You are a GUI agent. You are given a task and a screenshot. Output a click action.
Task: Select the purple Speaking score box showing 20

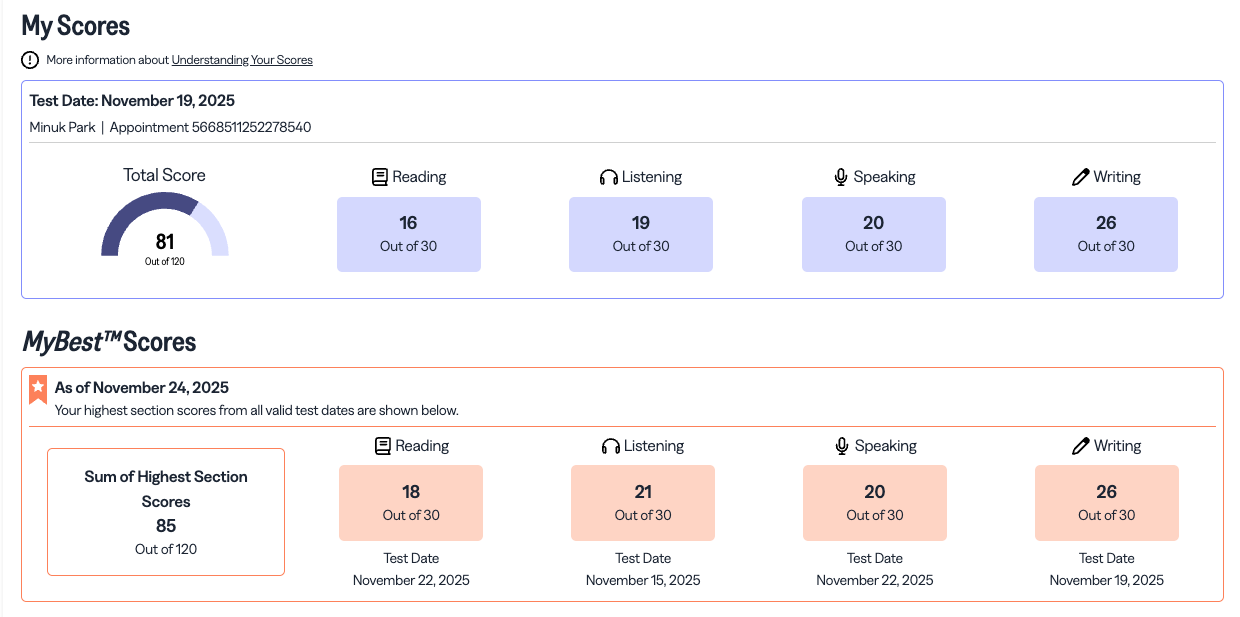(x=873, y=234)
